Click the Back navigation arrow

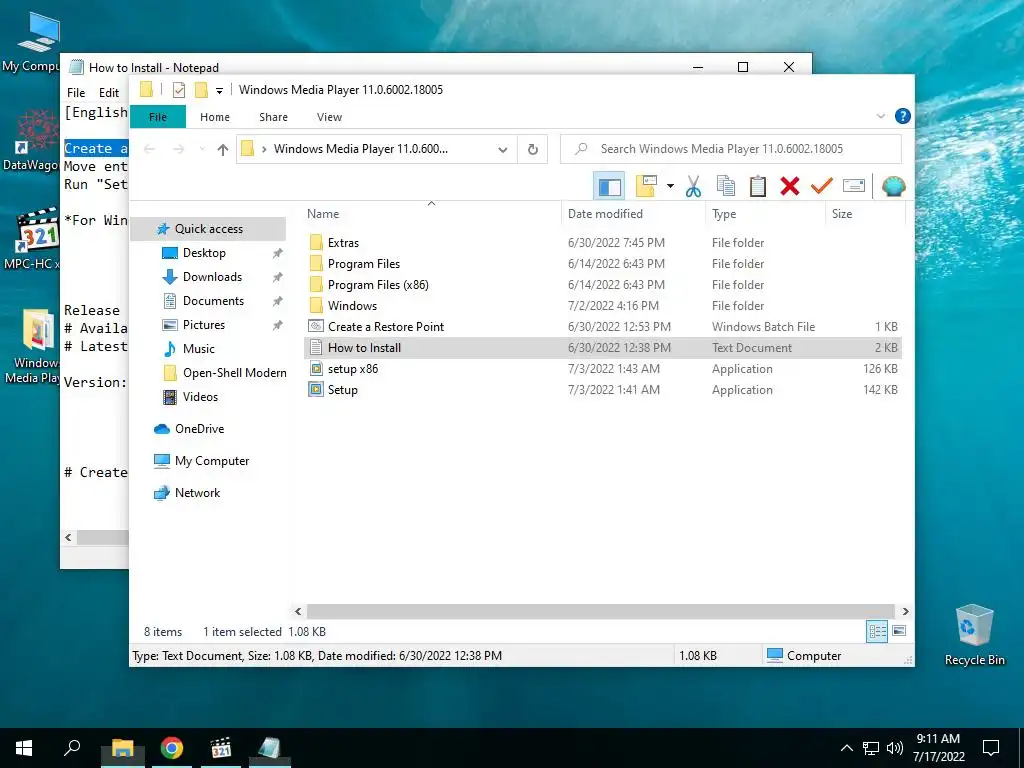click(x=150, y=150)
